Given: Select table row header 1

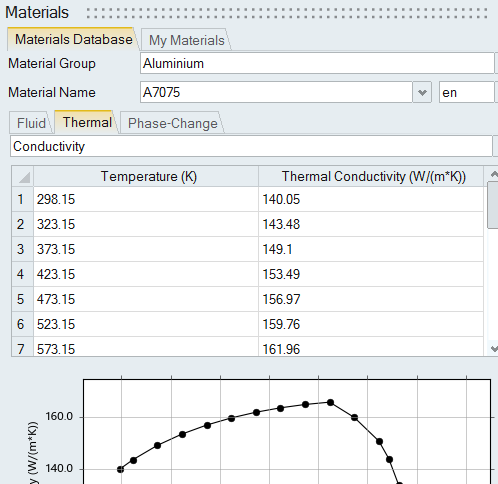Looking at the screenshot, I should click(x=23, y=199).
